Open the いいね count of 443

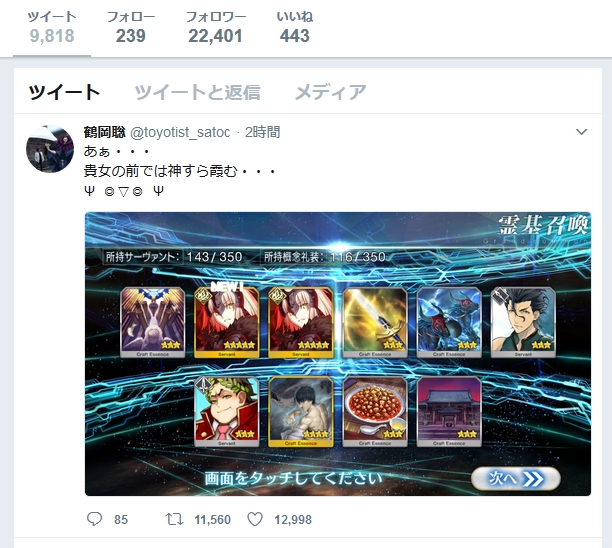[x=295, y=27]
